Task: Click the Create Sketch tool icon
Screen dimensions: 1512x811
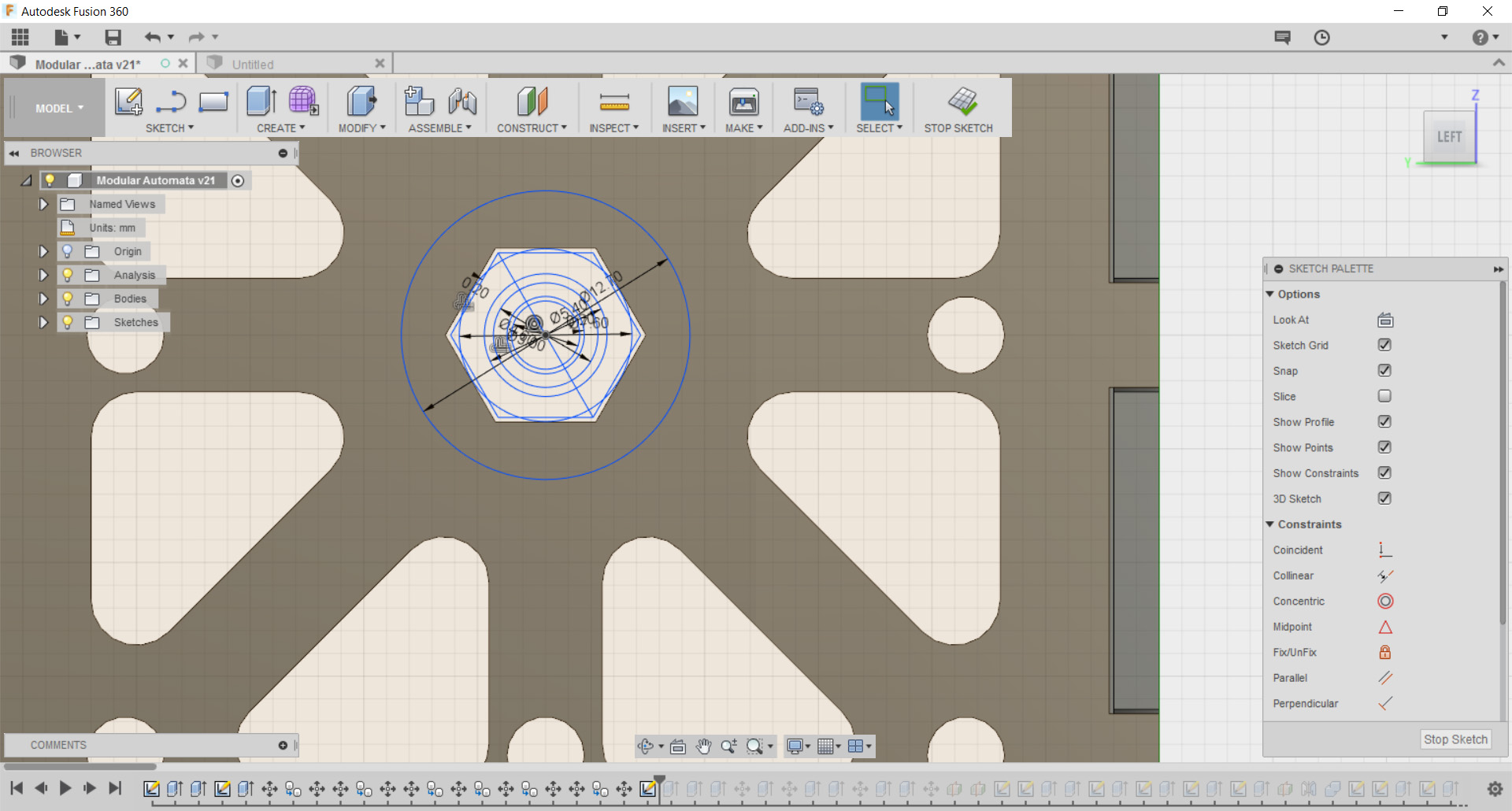Action: 128,102
